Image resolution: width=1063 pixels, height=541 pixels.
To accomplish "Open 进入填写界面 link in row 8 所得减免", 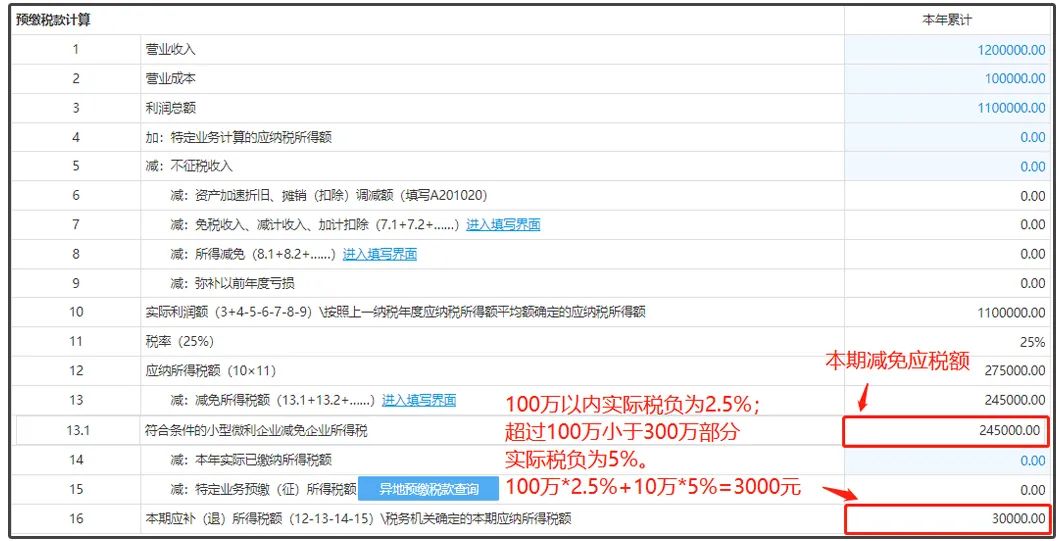I will (380, 254).
